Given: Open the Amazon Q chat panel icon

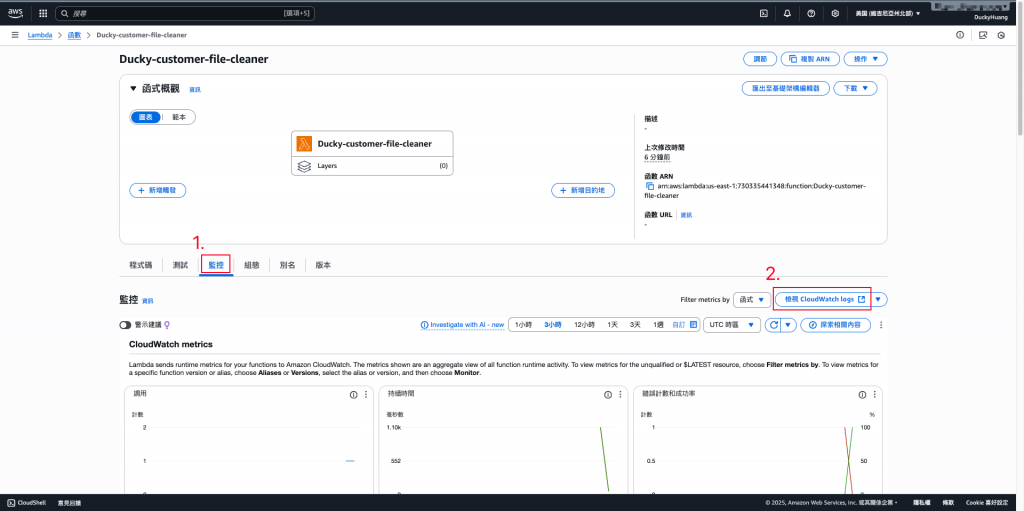Looking at the screenshot, I should pos(983,35).
